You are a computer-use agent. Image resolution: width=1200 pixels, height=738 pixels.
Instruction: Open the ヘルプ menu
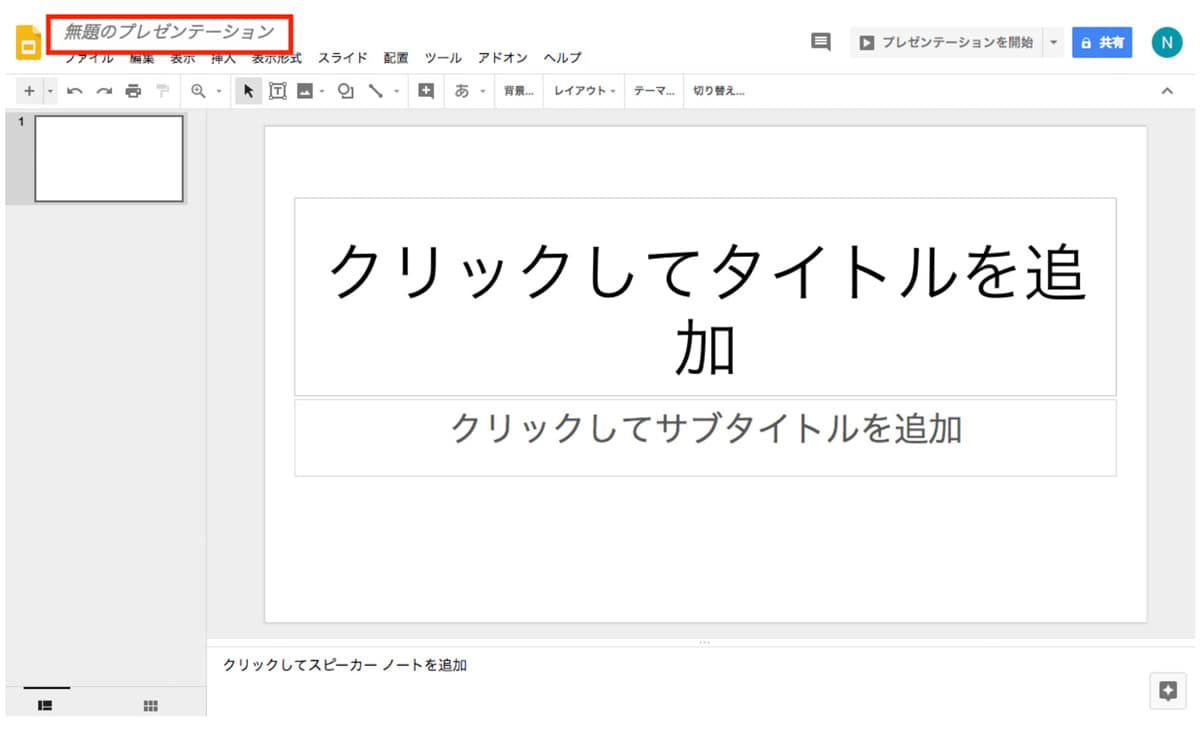pos(562,58)
